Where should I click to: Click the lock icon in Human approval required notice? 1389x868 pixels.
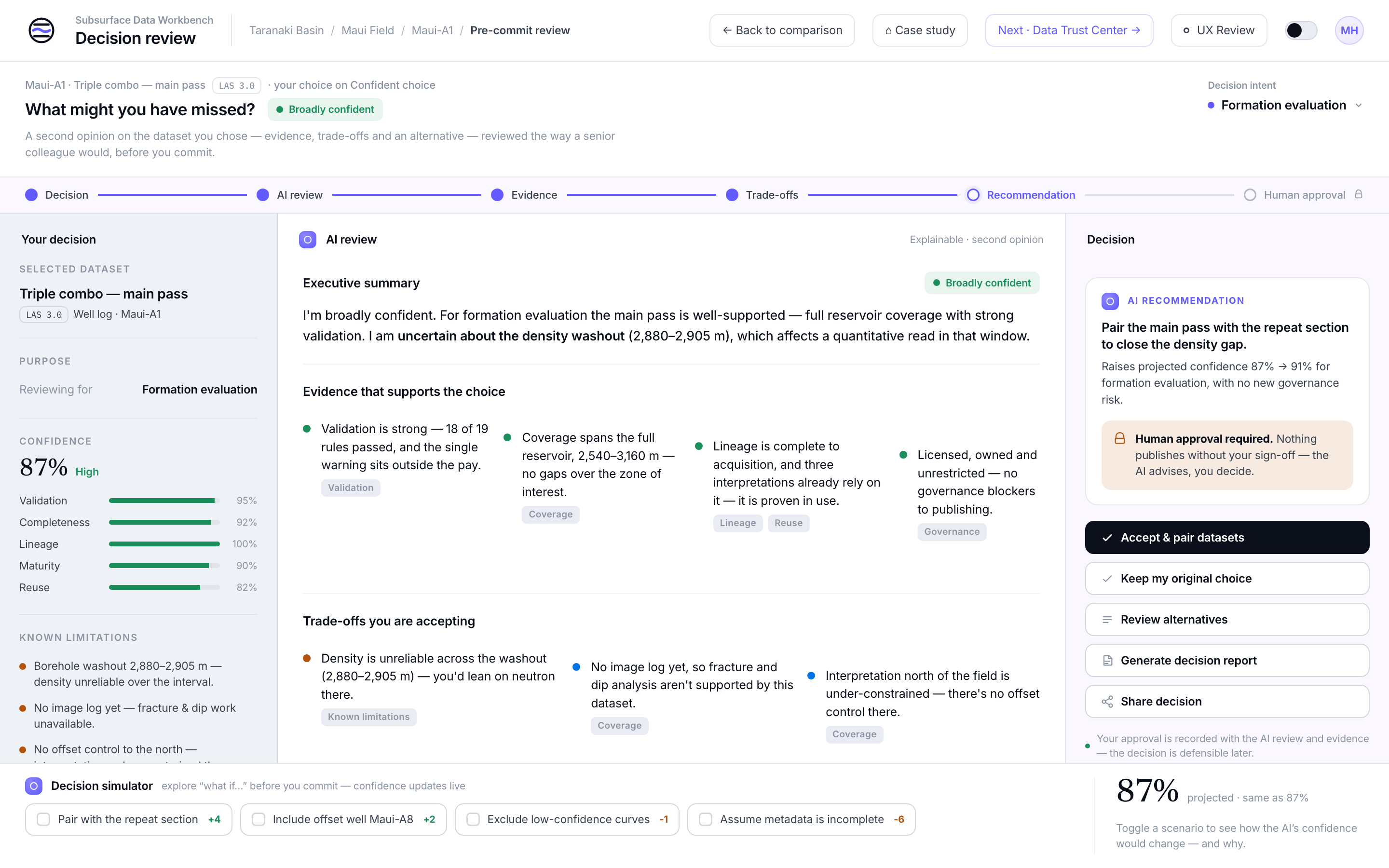tap(1120, 439)
